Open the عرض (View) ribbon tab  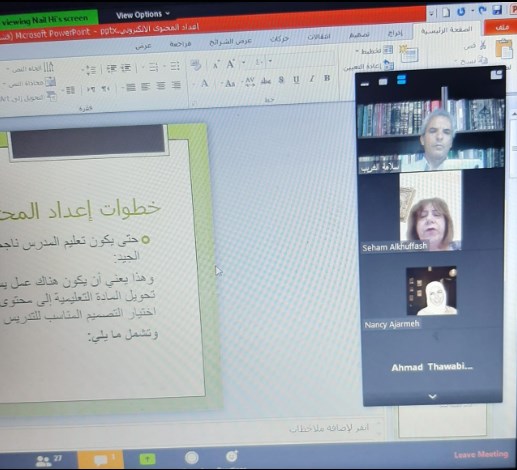click(x=143, y=46)
